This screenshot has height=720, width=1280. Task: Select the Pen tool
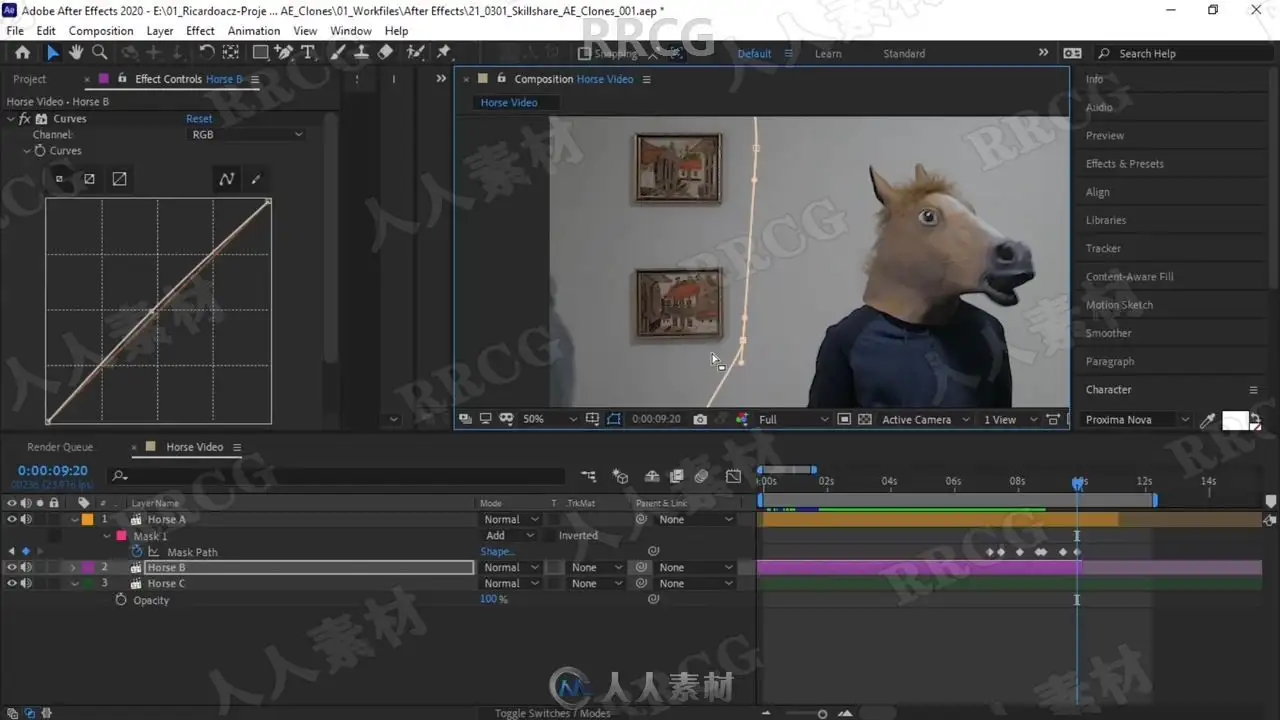[x=284, y=53]
